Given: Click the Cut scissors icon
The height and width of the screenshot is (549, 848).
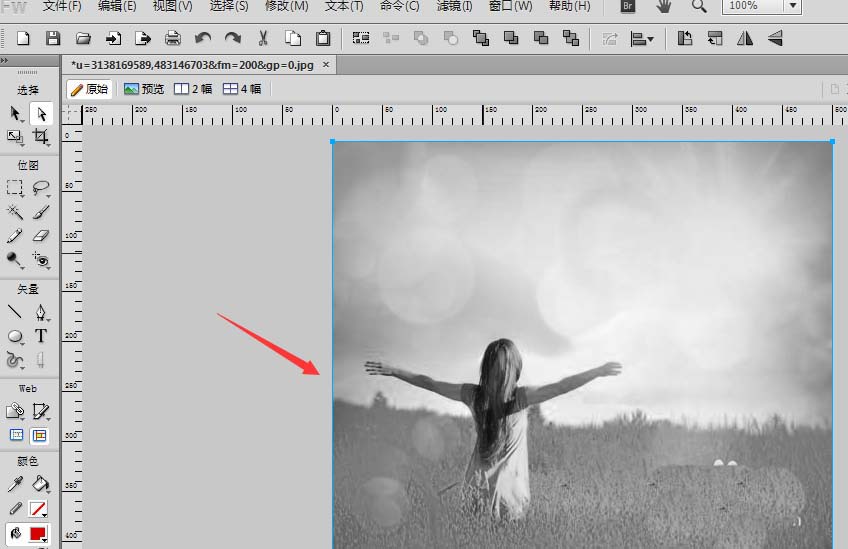Looking at the screenshot, I should 263,39.
